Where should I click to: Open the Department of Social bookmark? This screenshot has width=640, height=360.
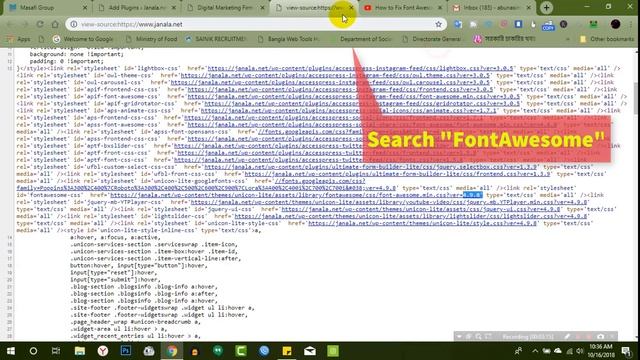click(362, 39)
